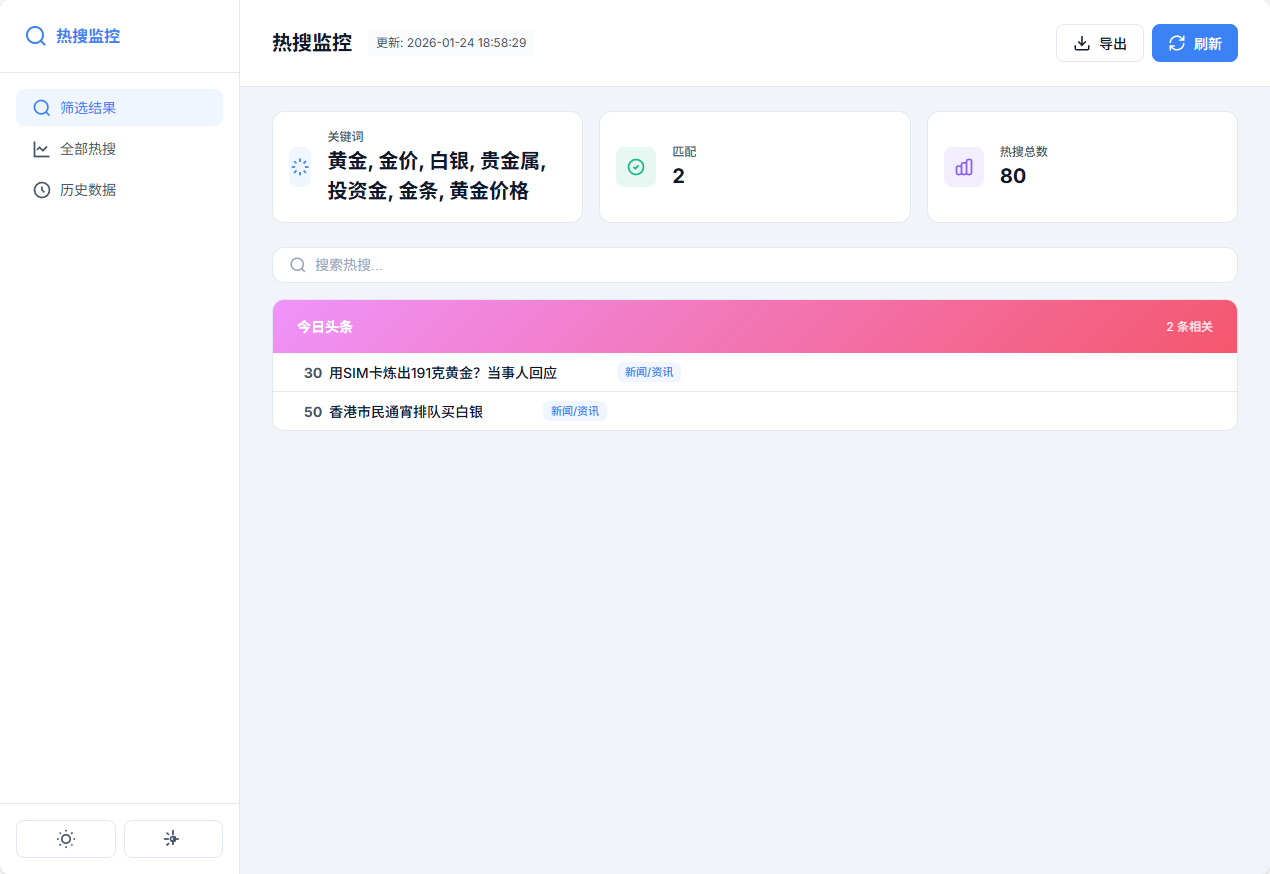Click the 搜索热搜 search input field
Image resolution: width=1270 pixels, height=874 pixels.
755,264
